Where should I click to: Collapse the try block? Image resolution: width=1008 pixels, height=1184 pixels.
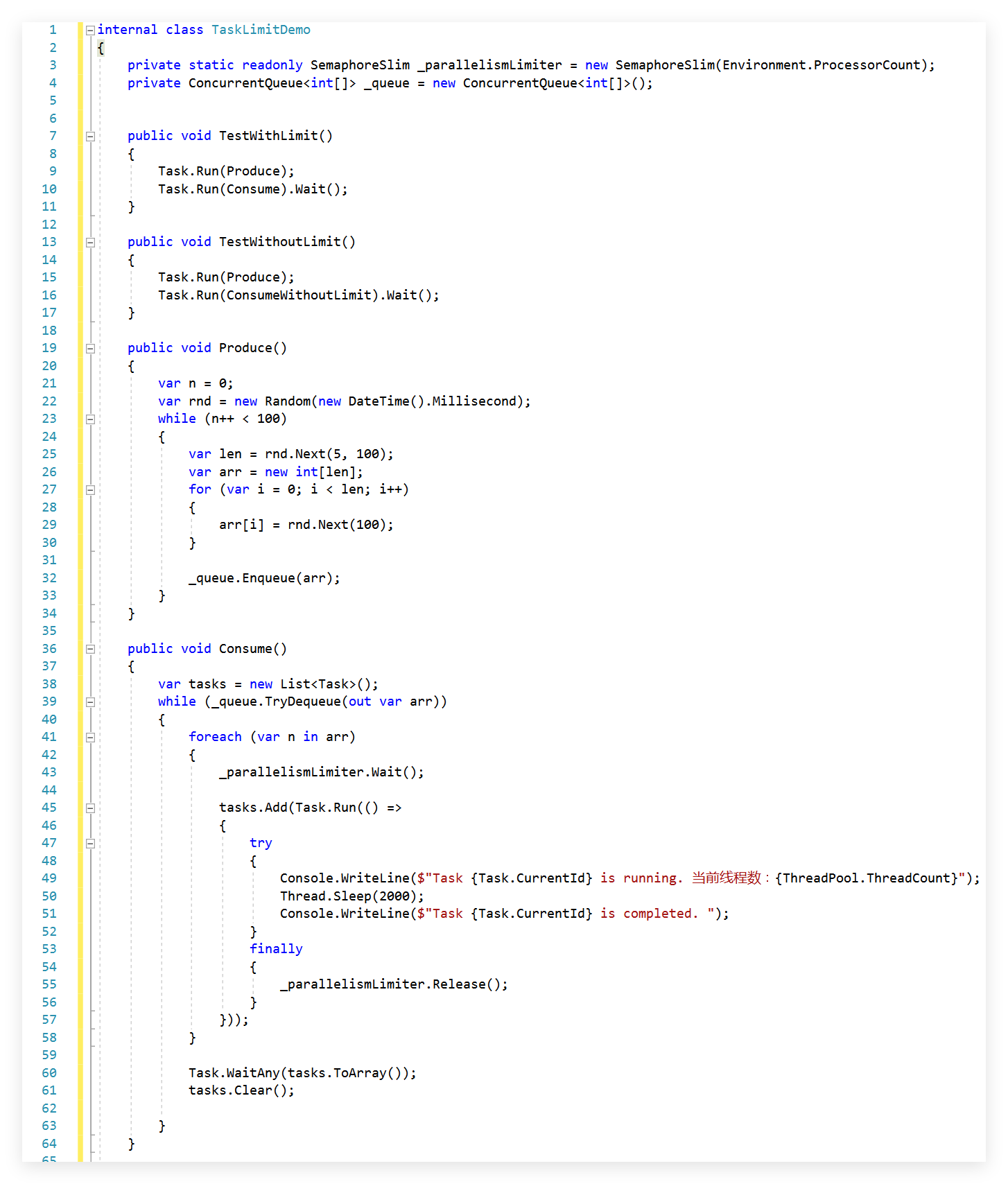coord(90,844)
